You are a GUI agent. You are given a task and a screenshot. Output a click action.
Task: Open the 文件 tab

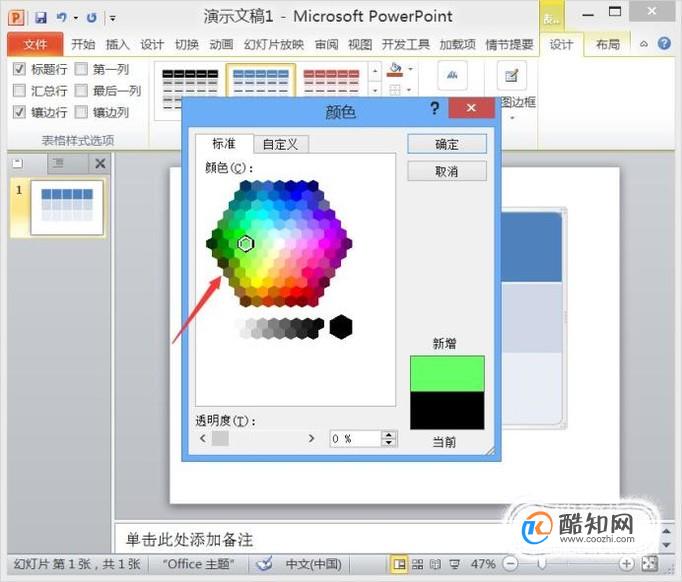pos(35,44)
